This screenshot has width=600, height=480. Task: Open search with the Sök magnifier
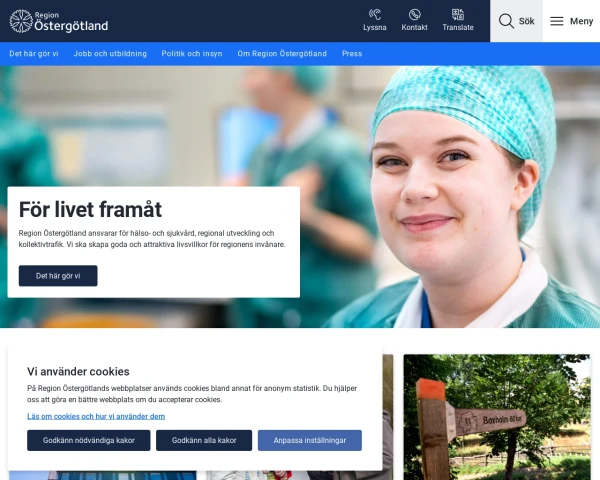pyautogui.click(x=516, y=21)
